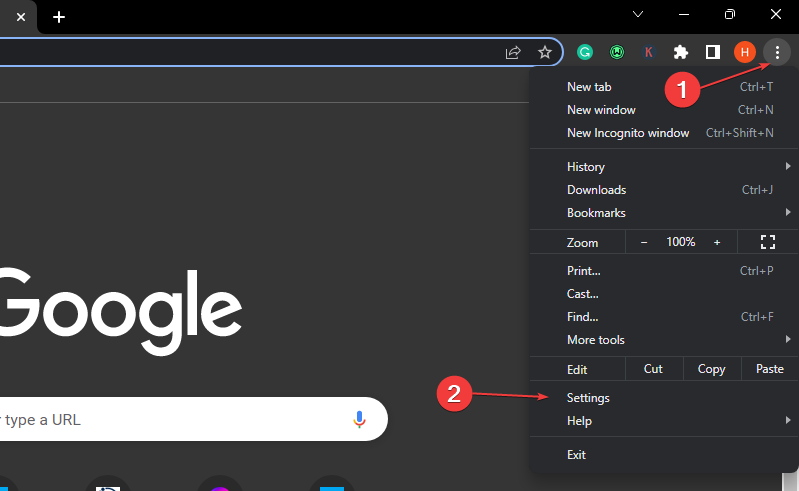Image resolution: width=799 pixels, height=491 pixels.
Task: Choose Exit from the menu
Action: pos(664,454)
